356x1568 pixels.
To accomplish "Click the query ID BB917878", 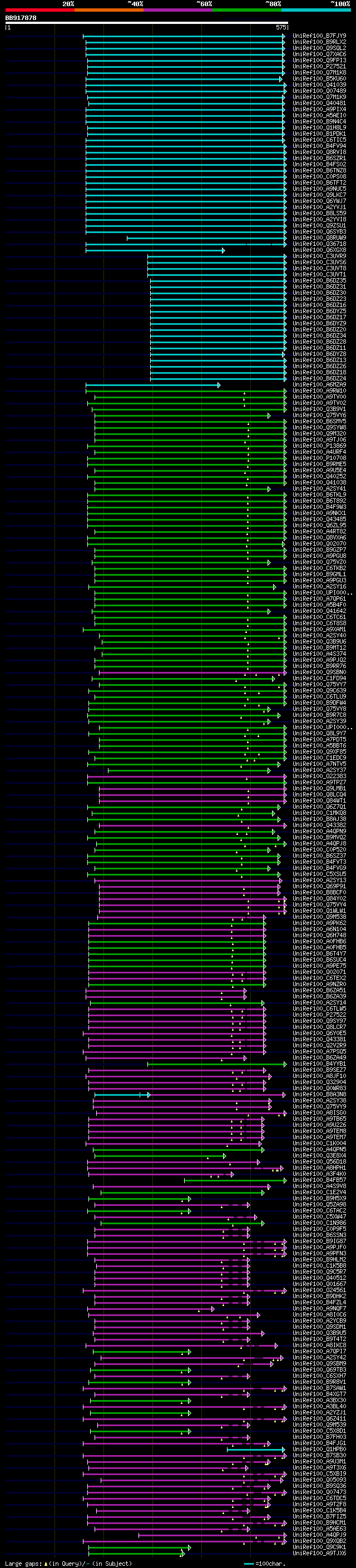I will 21,18.
